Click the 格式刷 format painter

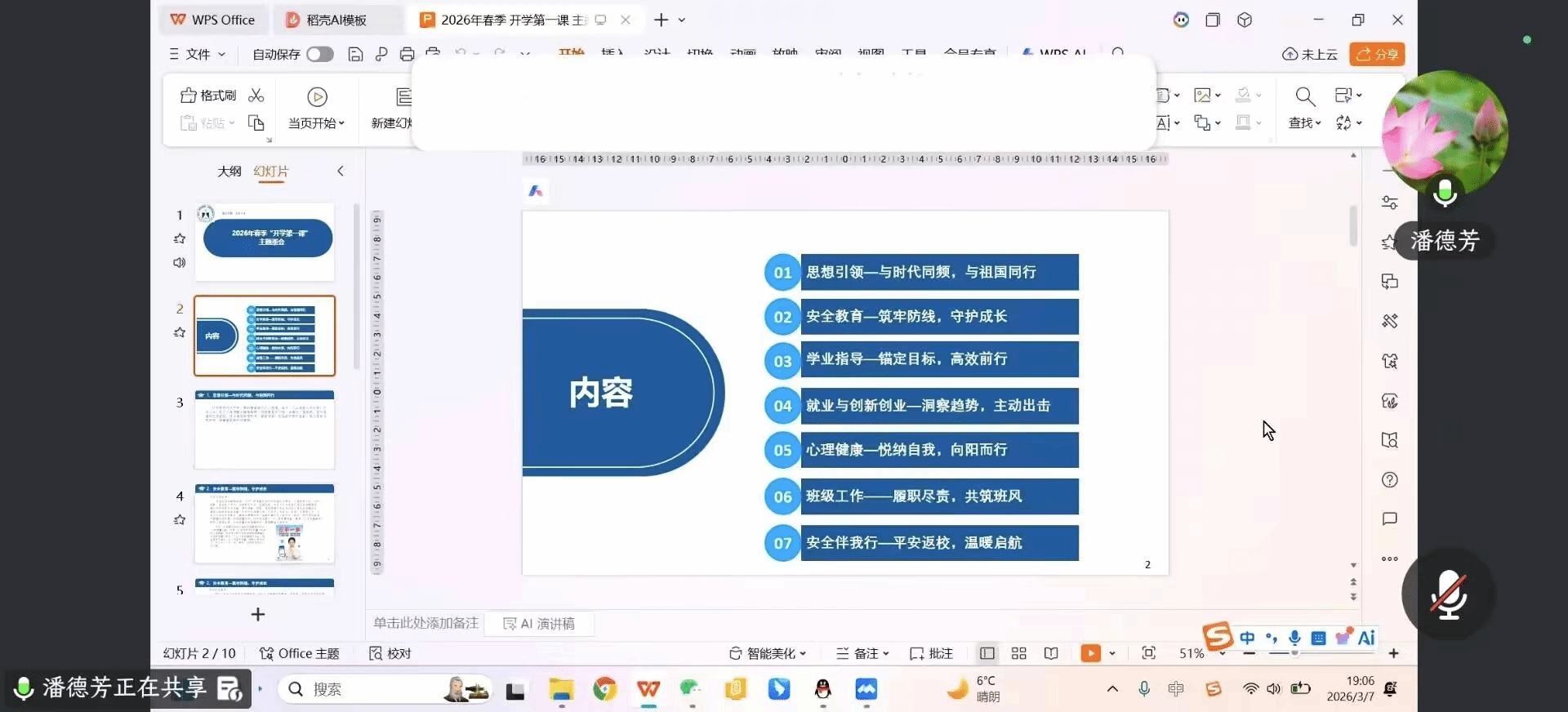click(208, 96)
